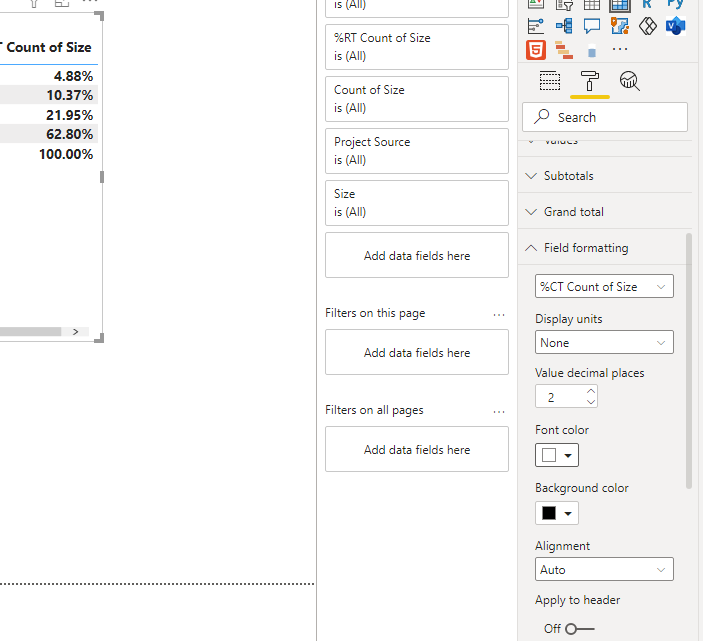This screenshot has width=703, height=641.
Task: Select the 10.37% table cell
Action: (x=70, y=95)
